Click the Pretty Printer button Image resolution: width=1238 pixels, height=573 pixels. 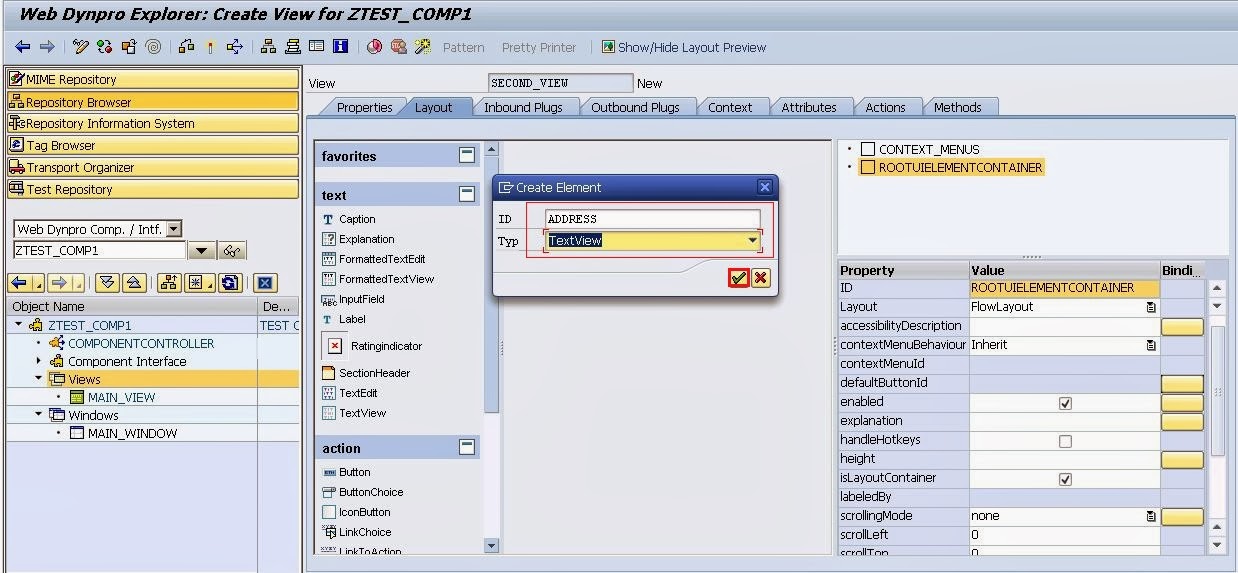click(x=539, y=47)
